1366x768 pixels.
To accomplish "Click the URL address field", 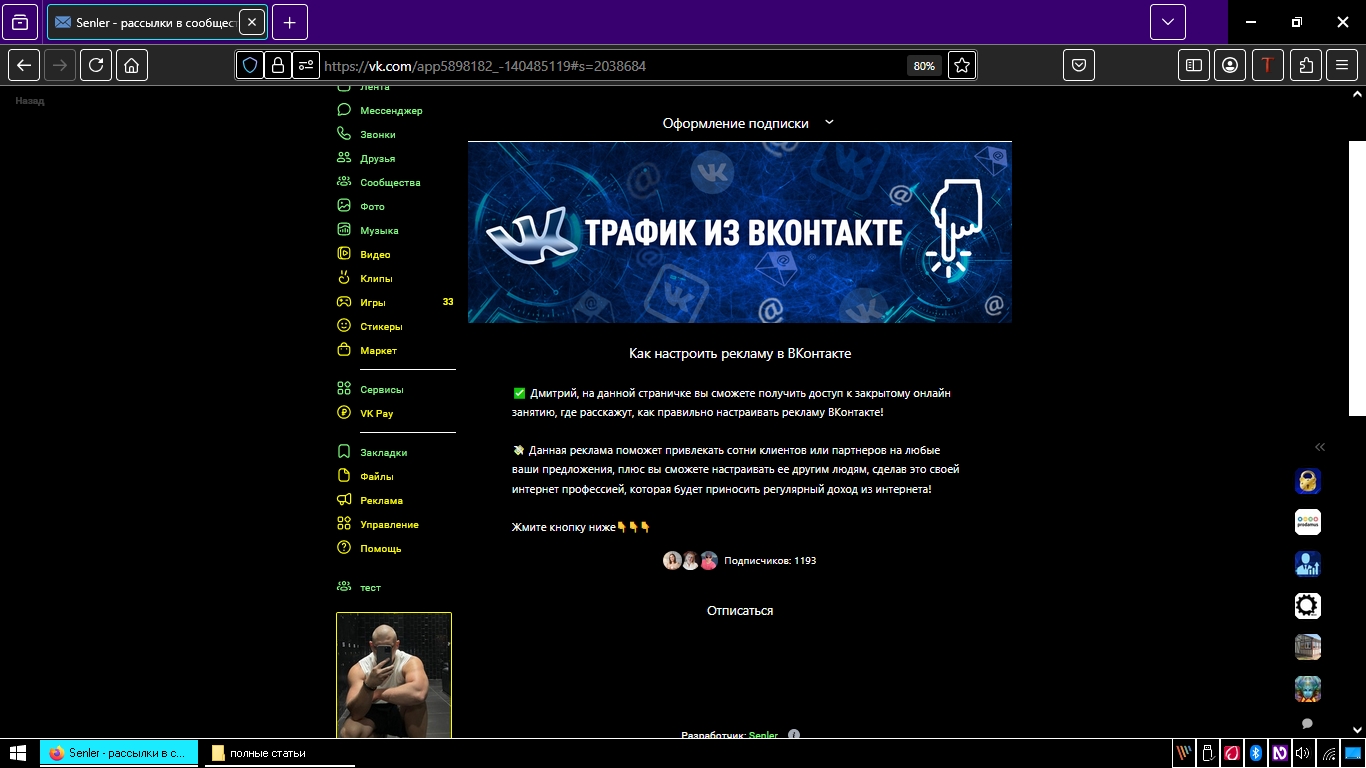I will [x=610, y=66].
